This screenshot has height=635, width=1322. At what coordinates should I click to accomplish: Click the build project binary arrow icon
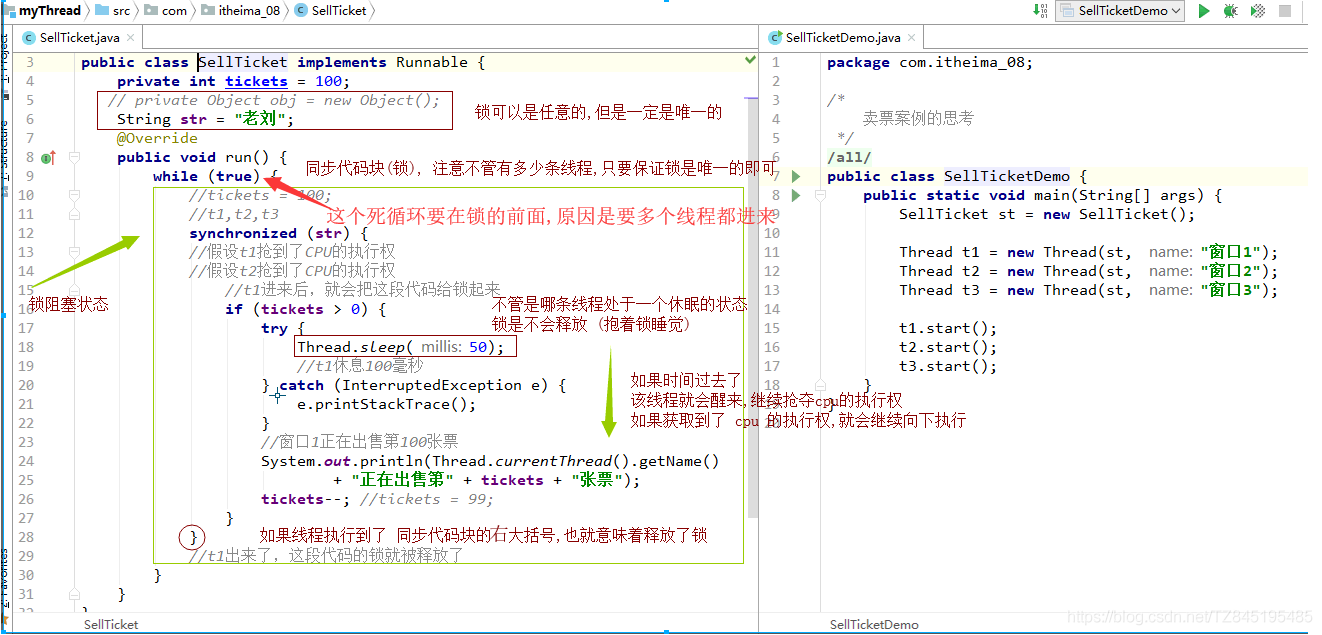pos(1039,11)
